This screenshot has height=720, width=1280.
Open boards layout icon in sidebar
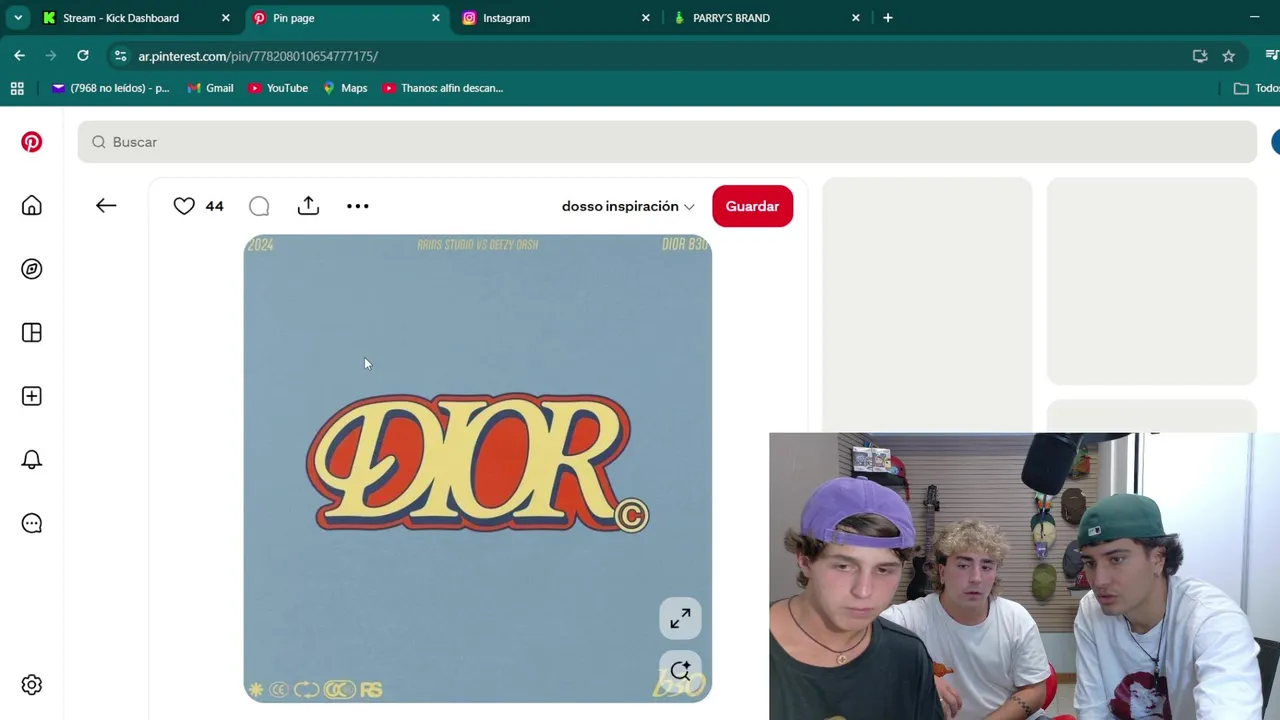pyautogui.click(x=32, y=333)
